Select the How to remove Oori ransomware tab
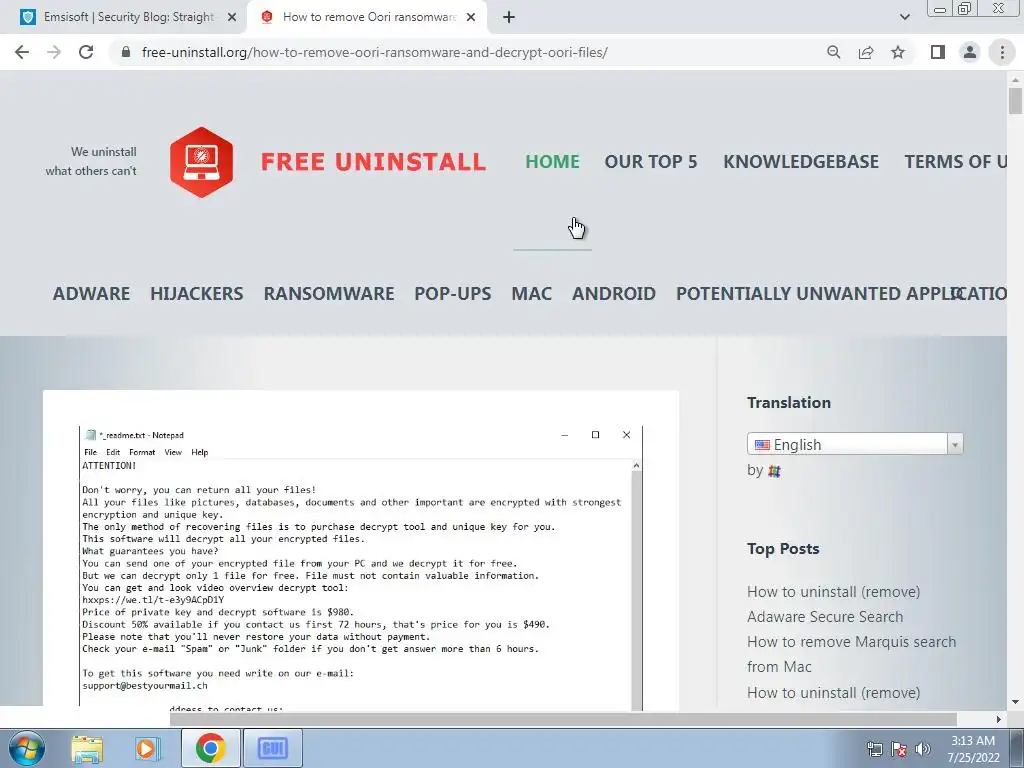The height and width of the screenshot is (768, 1024). [368, 18]
